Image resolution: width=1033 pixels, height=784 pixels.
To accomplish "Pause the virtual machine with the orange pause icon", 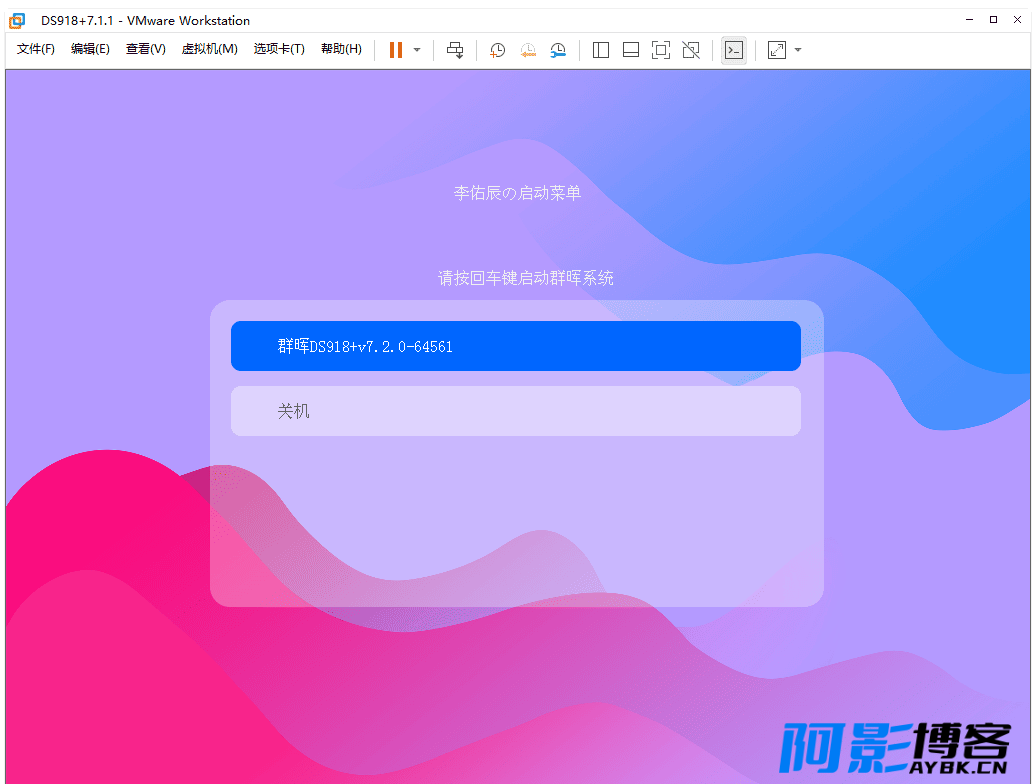I will point(395,50).
